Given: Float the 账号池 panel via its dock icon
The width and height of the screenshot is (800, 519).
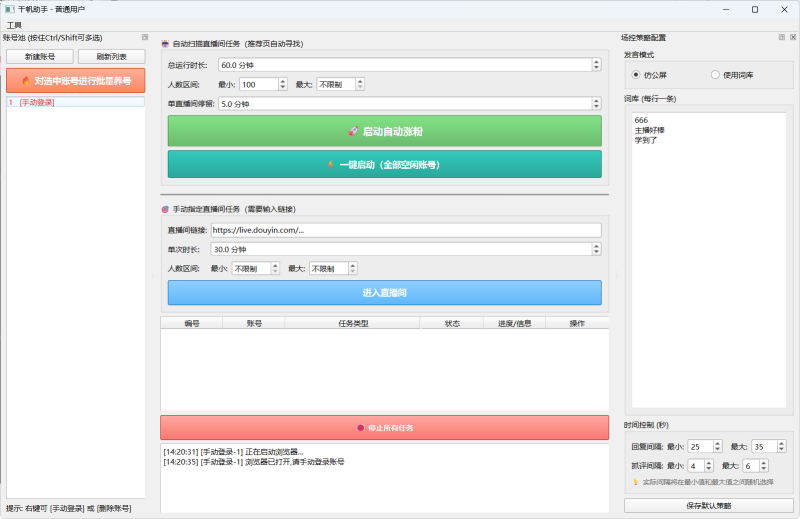Looking at the screenshot, I should pos(145,37).
